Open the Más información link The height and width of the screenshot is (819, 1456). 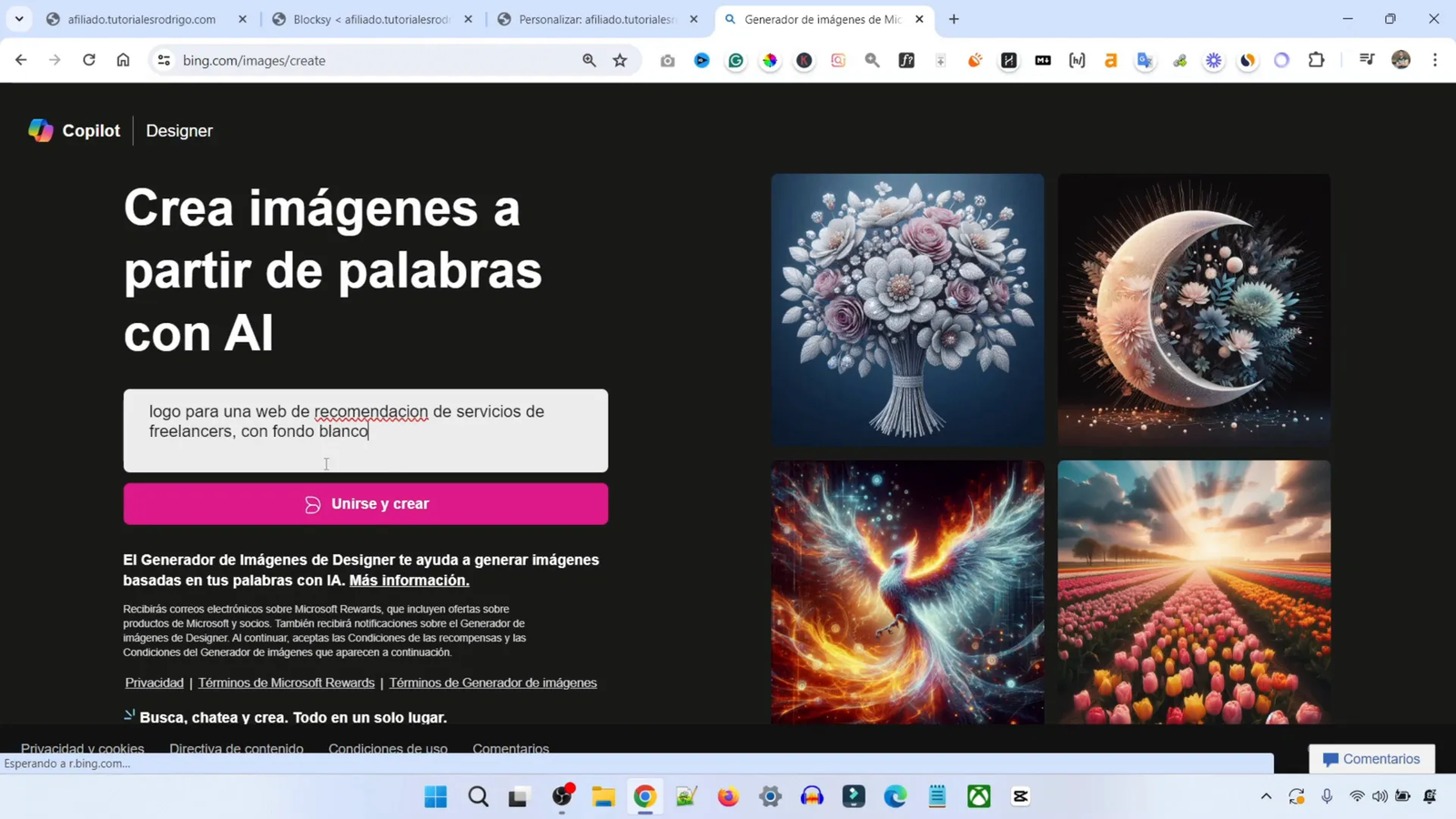pyautogui.click(x=409, y=580)
